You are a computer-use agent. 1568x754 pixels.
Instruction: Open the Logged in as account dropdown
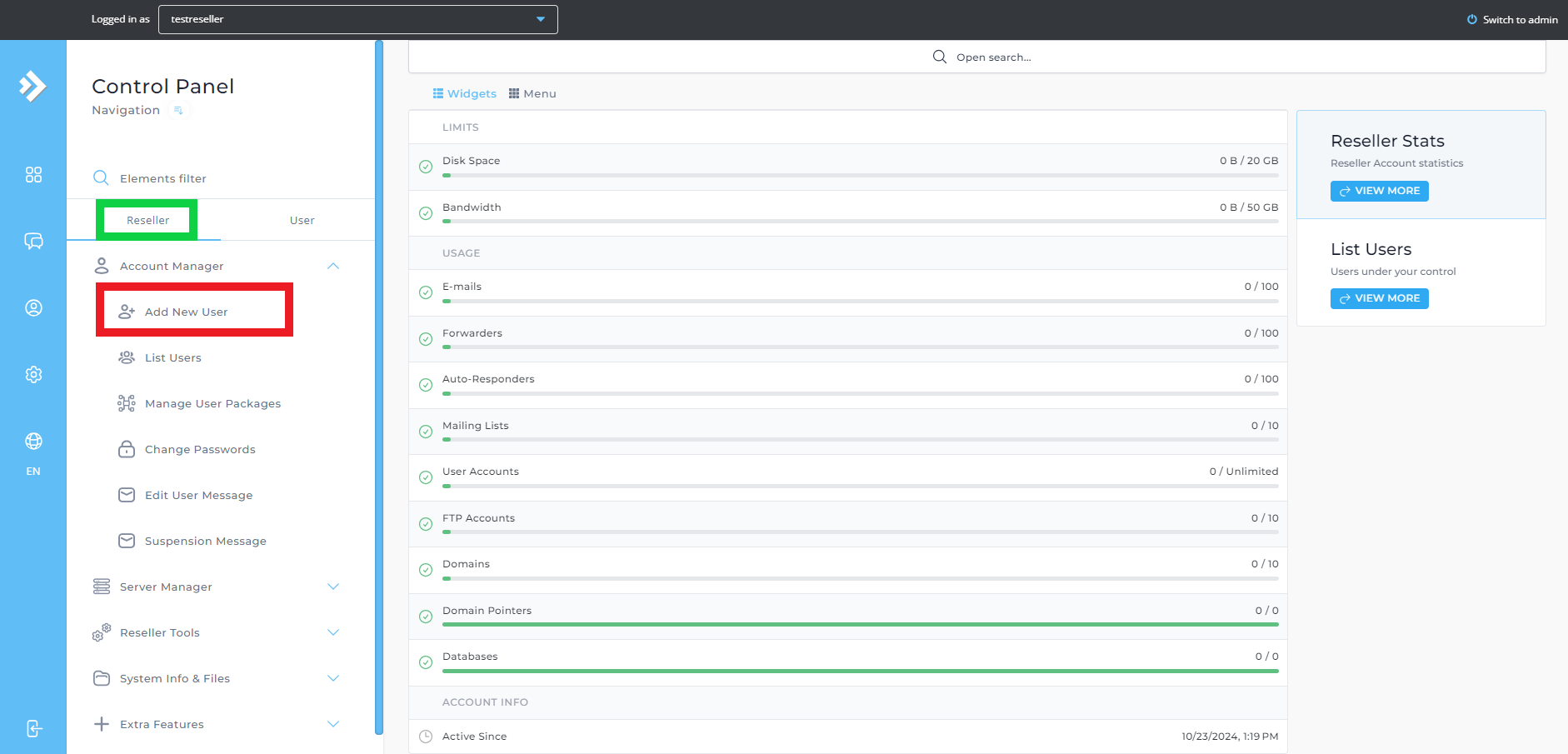(x=358, y=19)
